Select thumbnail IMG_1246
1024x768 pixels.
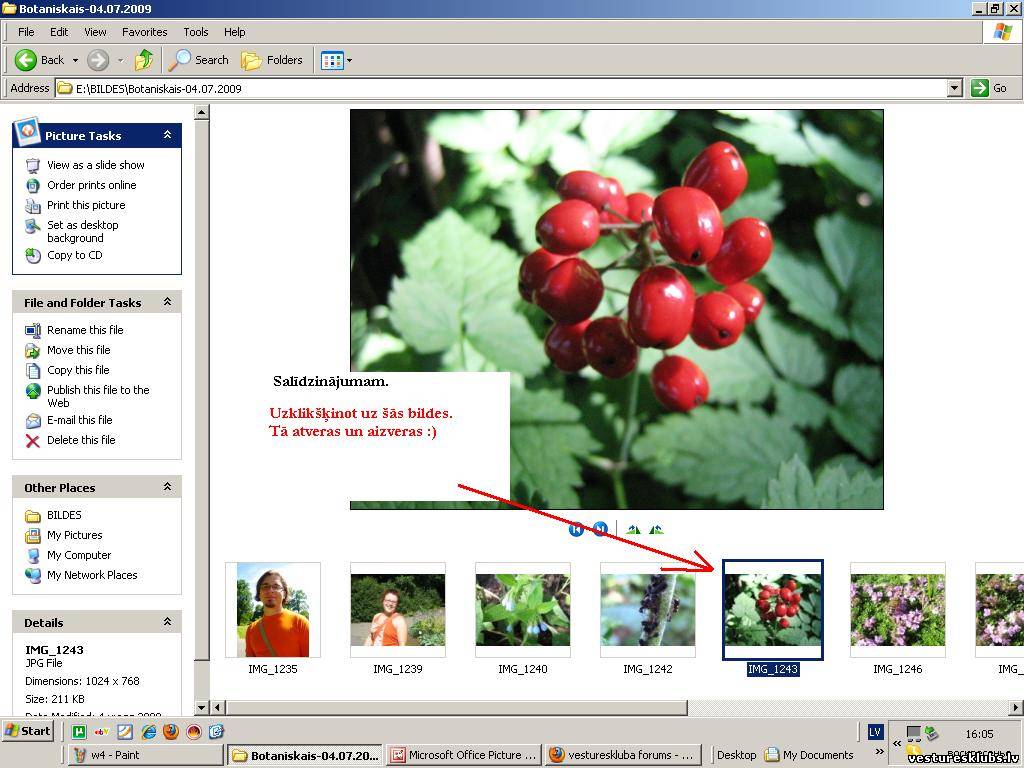tap(897, 609)
